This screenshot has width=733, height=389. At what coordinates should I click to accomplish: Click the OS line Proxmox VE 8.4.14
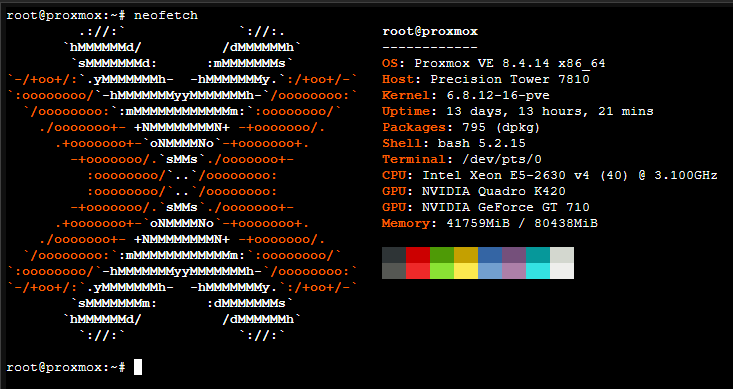coord(494,63)
